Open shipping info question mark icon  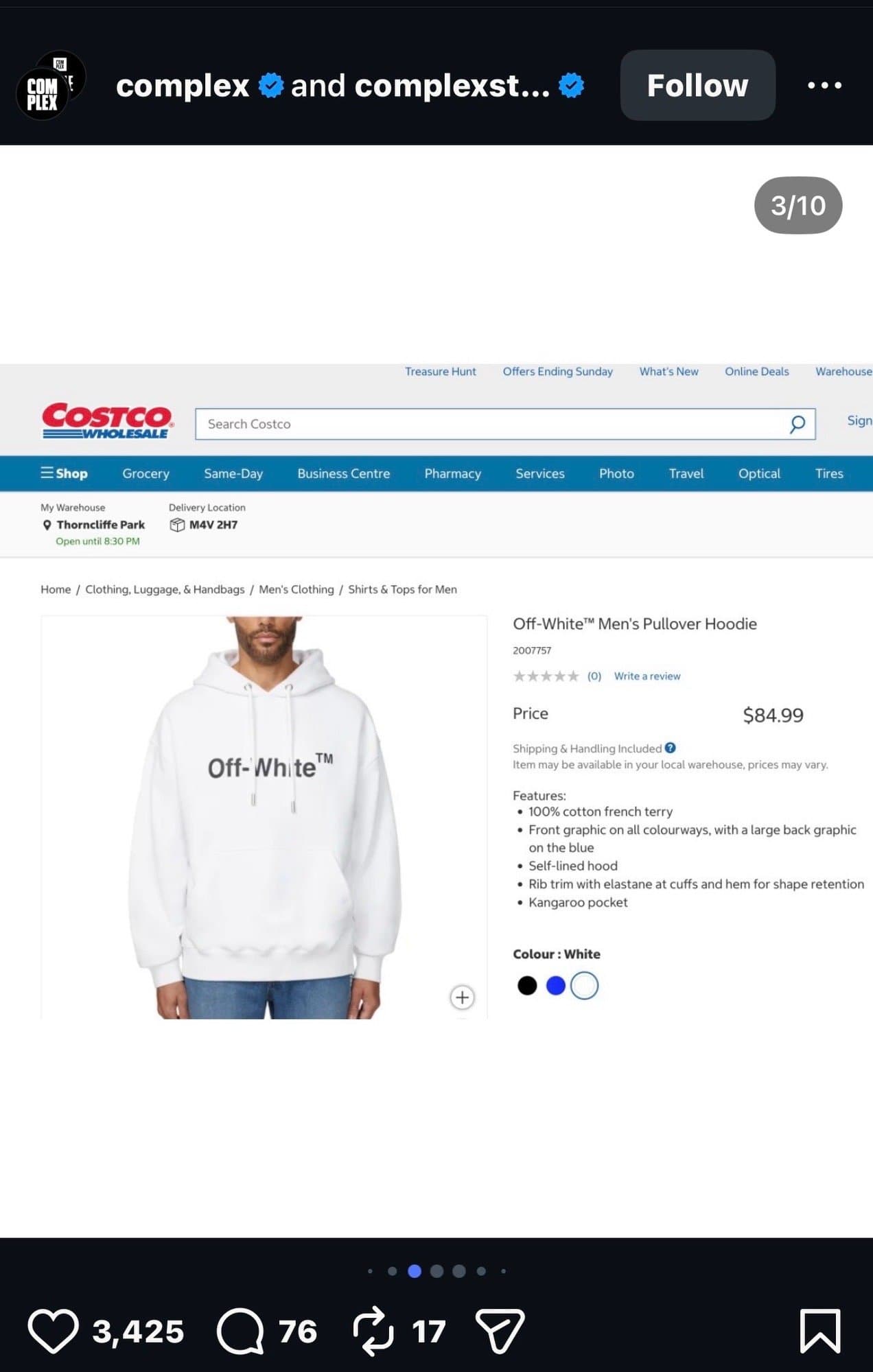point(671,748)
